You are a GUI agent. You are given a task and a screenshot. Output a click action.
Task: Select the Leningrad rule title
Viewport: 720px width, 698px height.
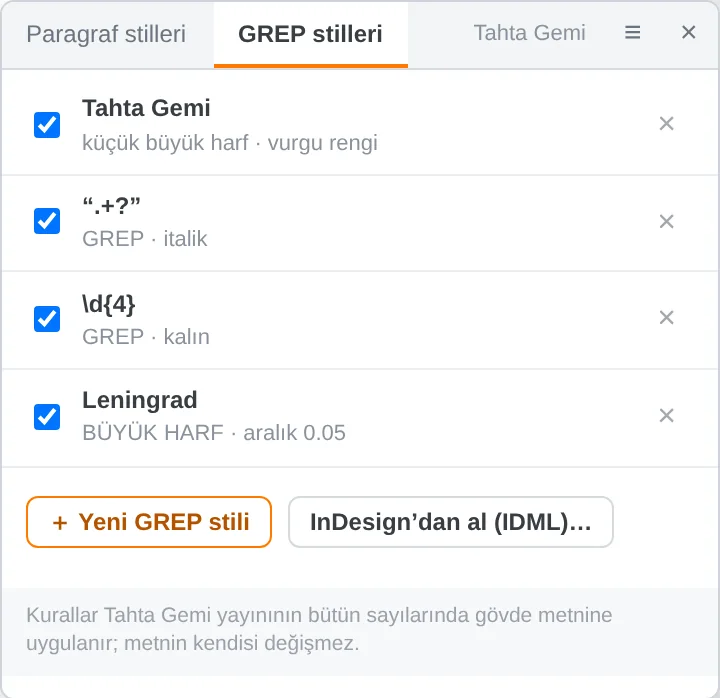tap(140, 400)
